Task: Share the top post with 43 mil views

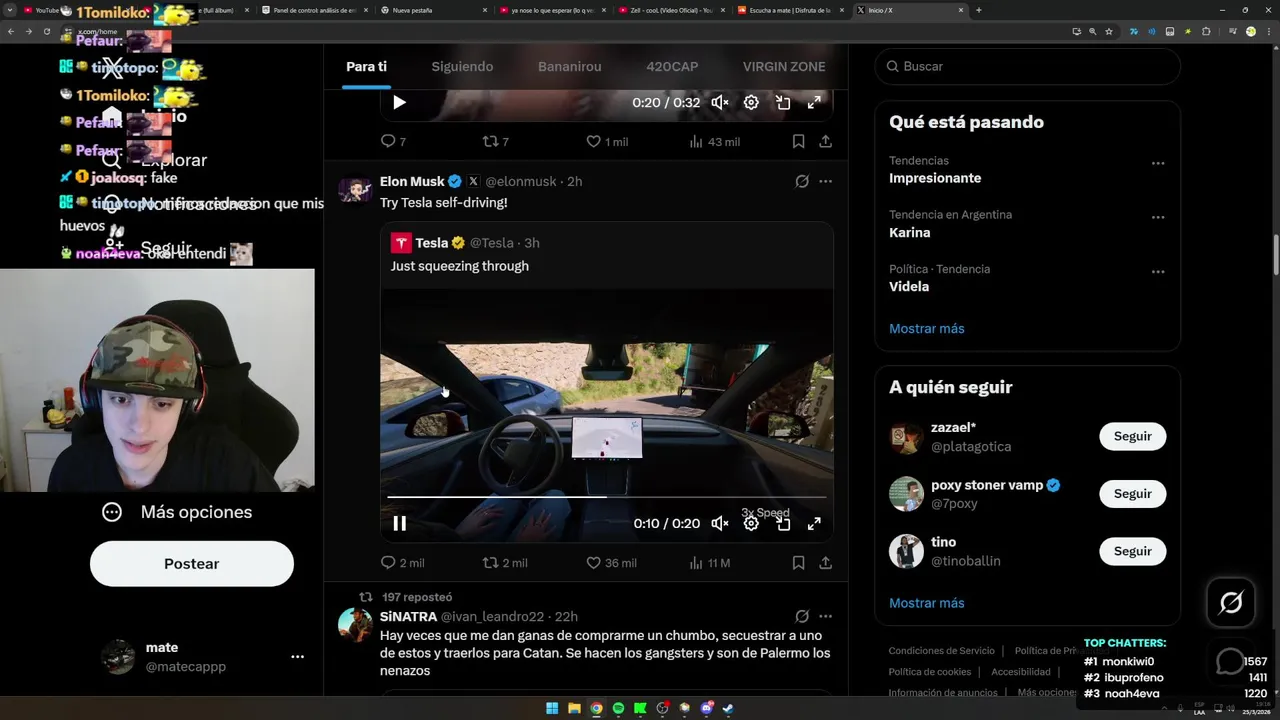Action: [825, 142]
